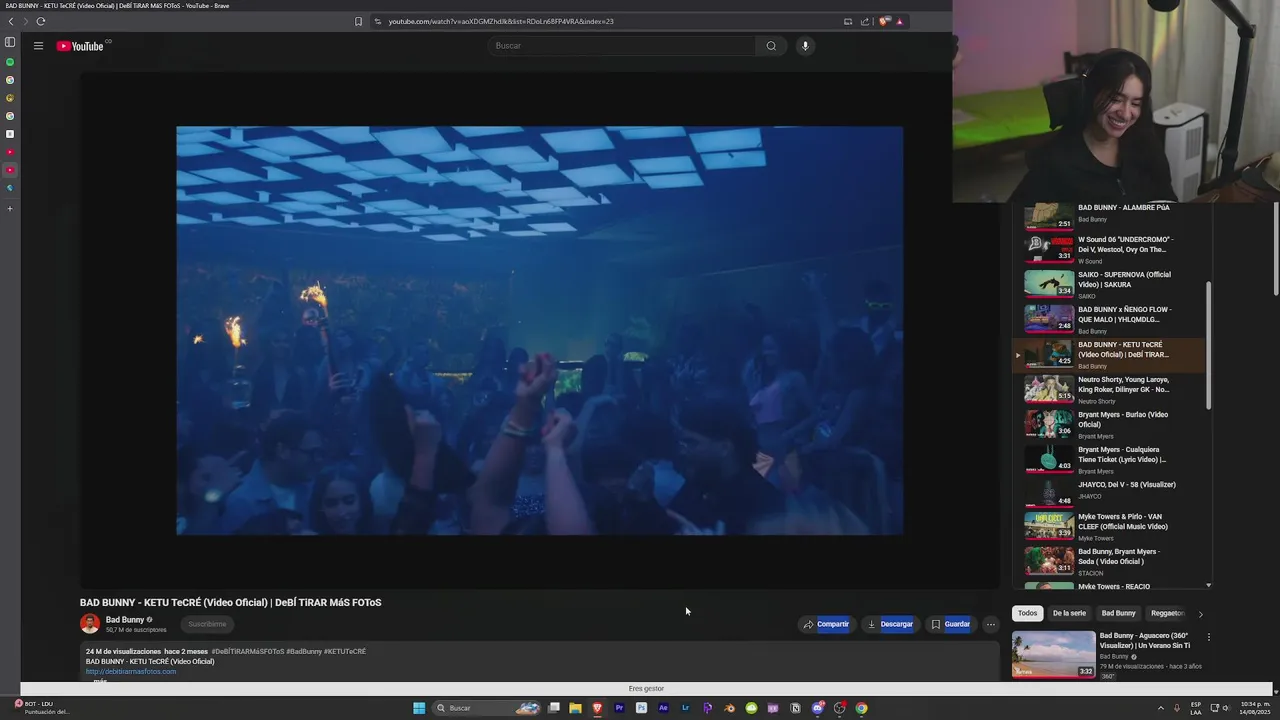Show more filter chips with right arrow
Image resolution: width=1280 pixels, height=720 pixels.
[1200, 614]
